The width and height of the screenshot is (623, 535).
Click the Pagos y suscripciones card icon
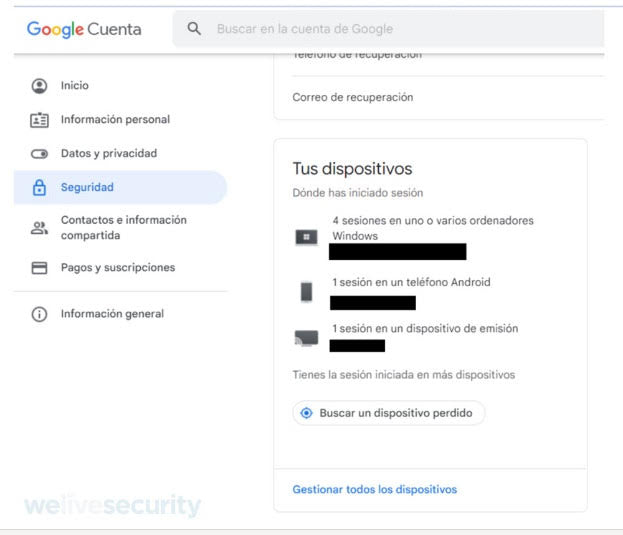pyautogui.click(x=40, y=268)
